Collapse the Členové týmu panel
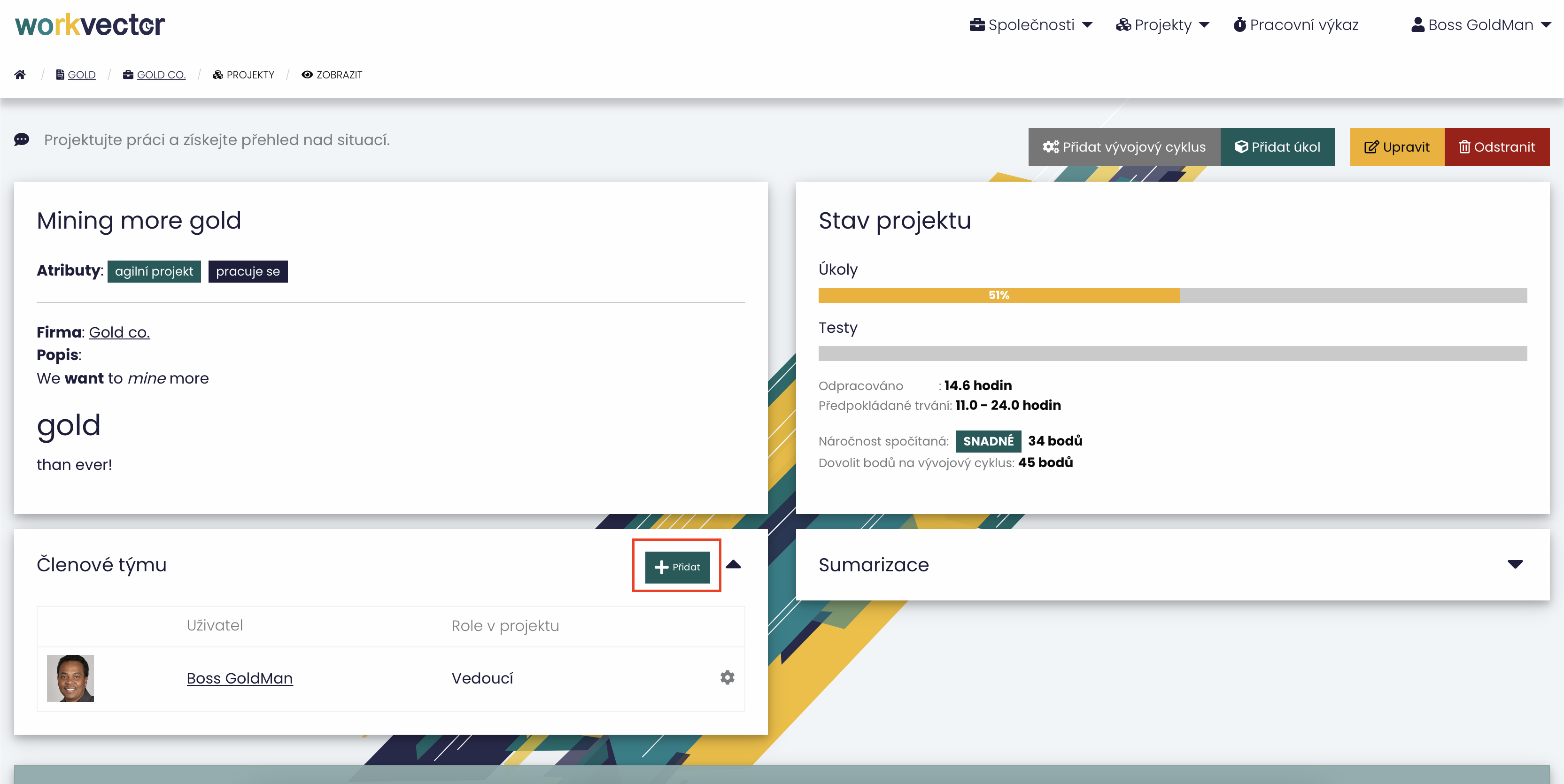 734,564
